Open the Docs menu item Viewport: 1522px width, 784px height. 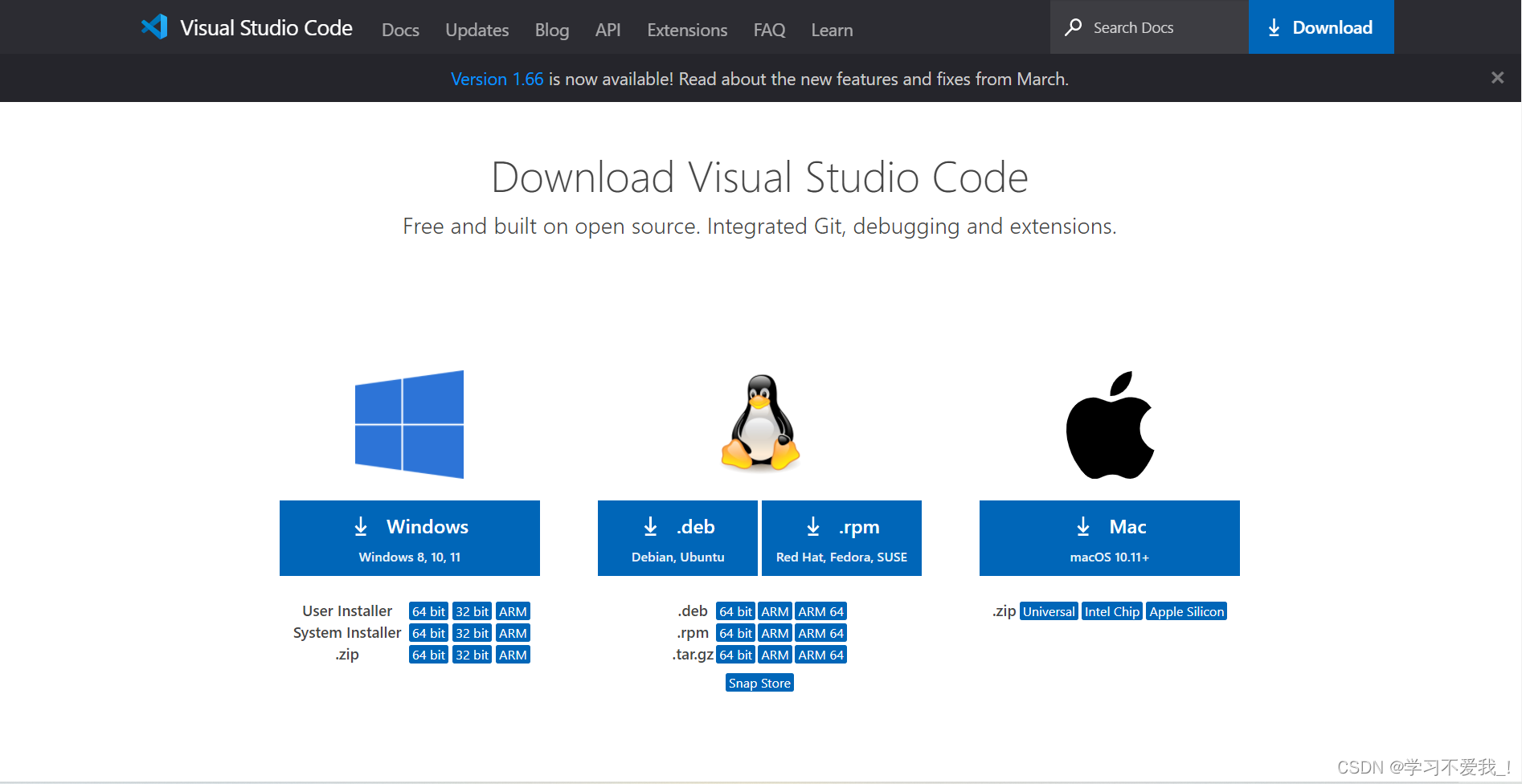tap(400, 30)
